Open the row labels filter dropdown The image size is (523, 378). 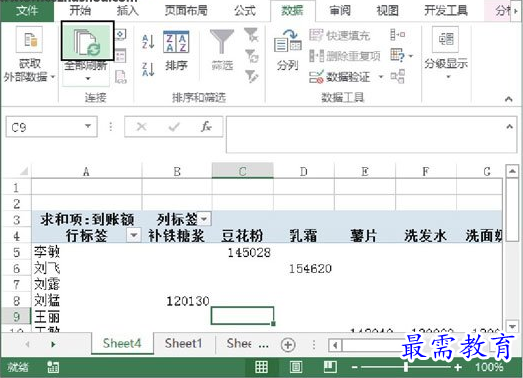pyautogui.click(x=133, y=235)
